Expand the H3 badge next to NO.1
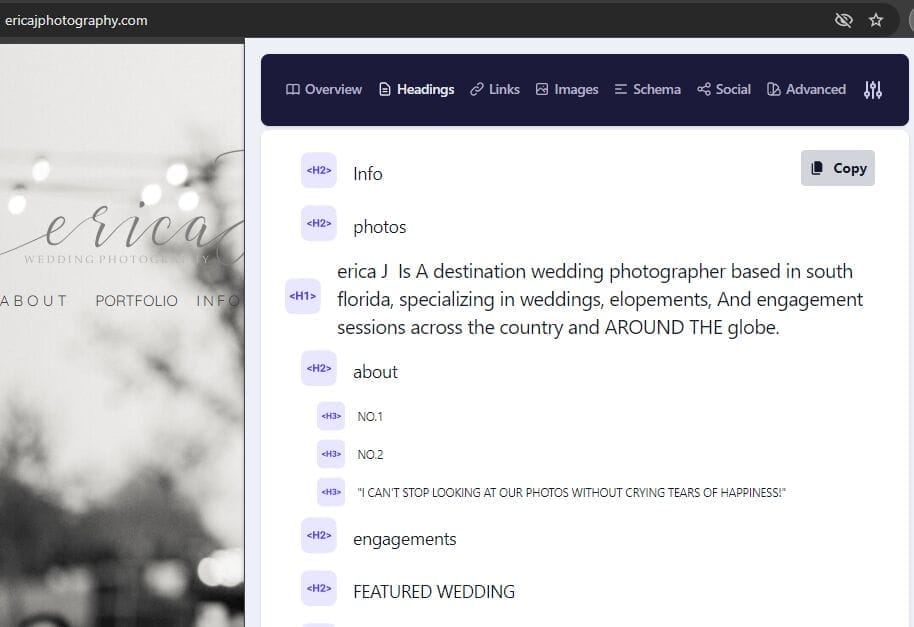Screen dimensions: 914x627 pyautogui.click(x=331, y=416)
